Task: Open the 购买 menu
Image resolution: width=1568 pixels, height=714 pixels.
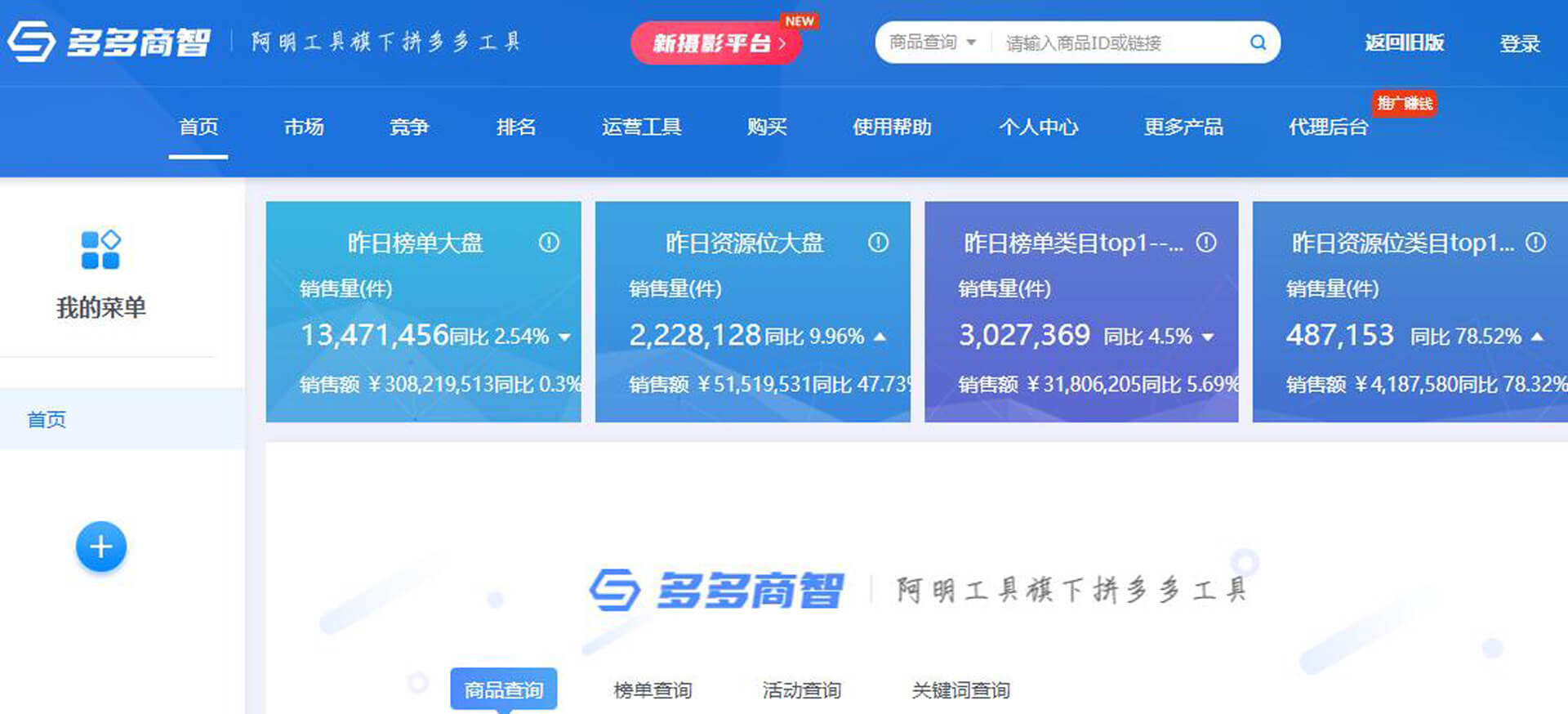Action: click(767, 127)
